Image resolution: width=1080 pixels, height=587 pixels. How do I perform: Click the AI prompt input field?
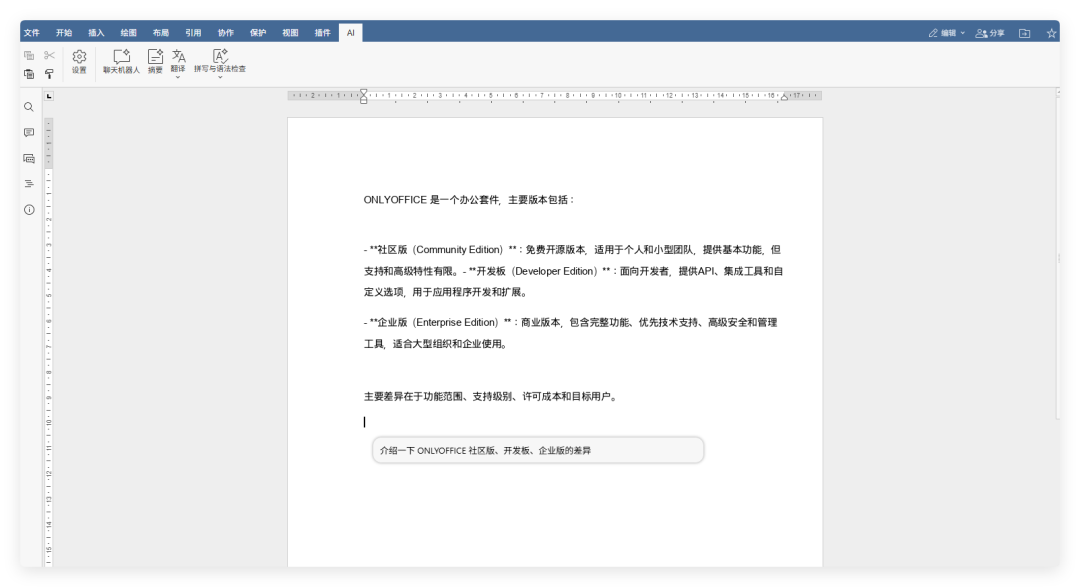pos(538,450)
